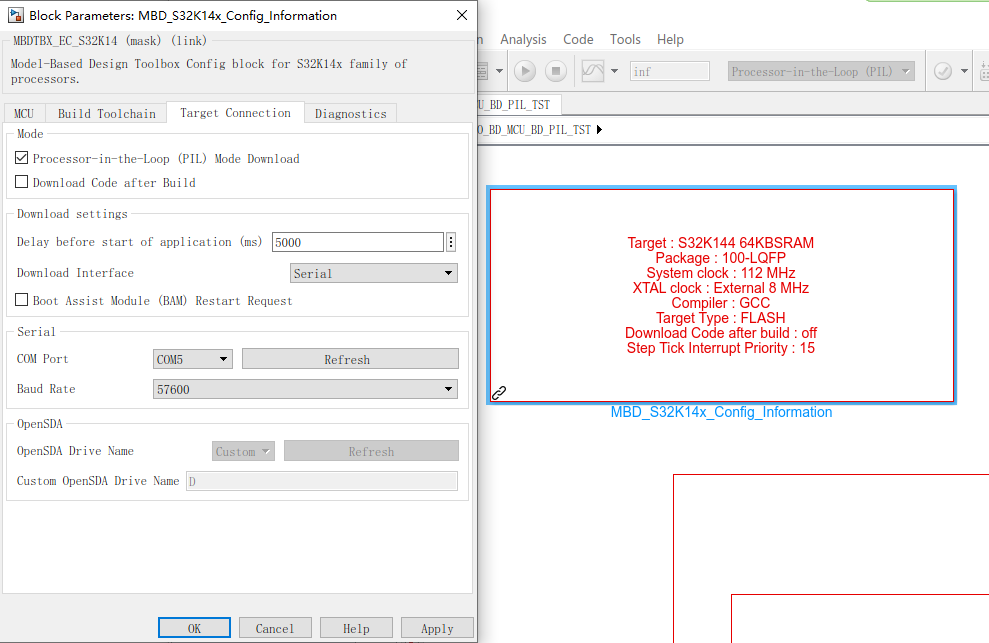
Task: Open the dropdown arrow beside the partly hidden list icon
Action: click(500, 71)
